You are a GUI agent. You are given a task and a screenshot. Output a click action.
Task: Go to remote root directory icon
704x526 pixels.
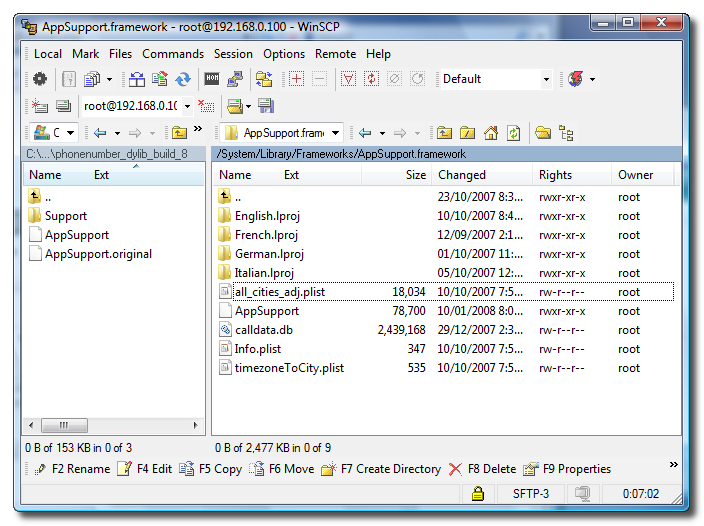tap(467, 133)
